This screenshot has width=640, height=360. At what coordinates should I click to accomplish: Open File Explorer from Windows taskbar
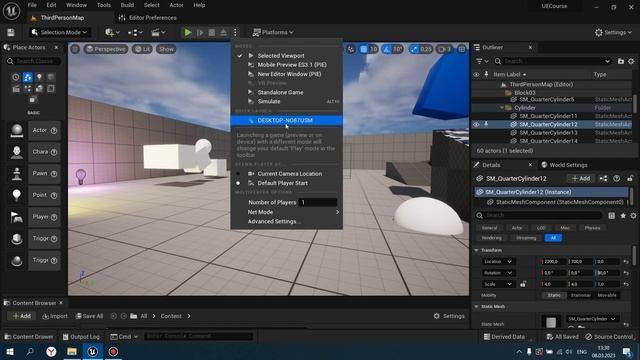click(72, 351)
